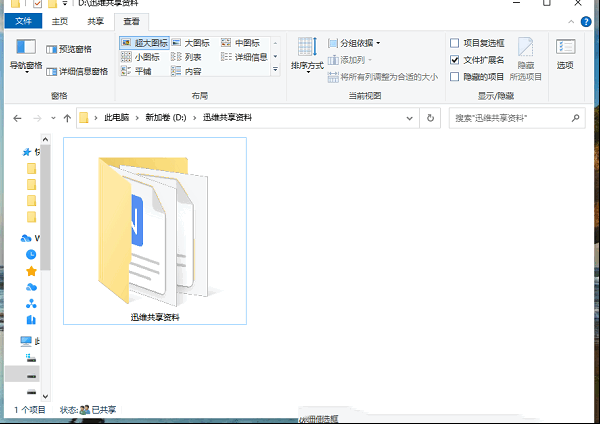Select the tiles (平铺) layout
Screen dimensions: 600x424
(136, 71)
